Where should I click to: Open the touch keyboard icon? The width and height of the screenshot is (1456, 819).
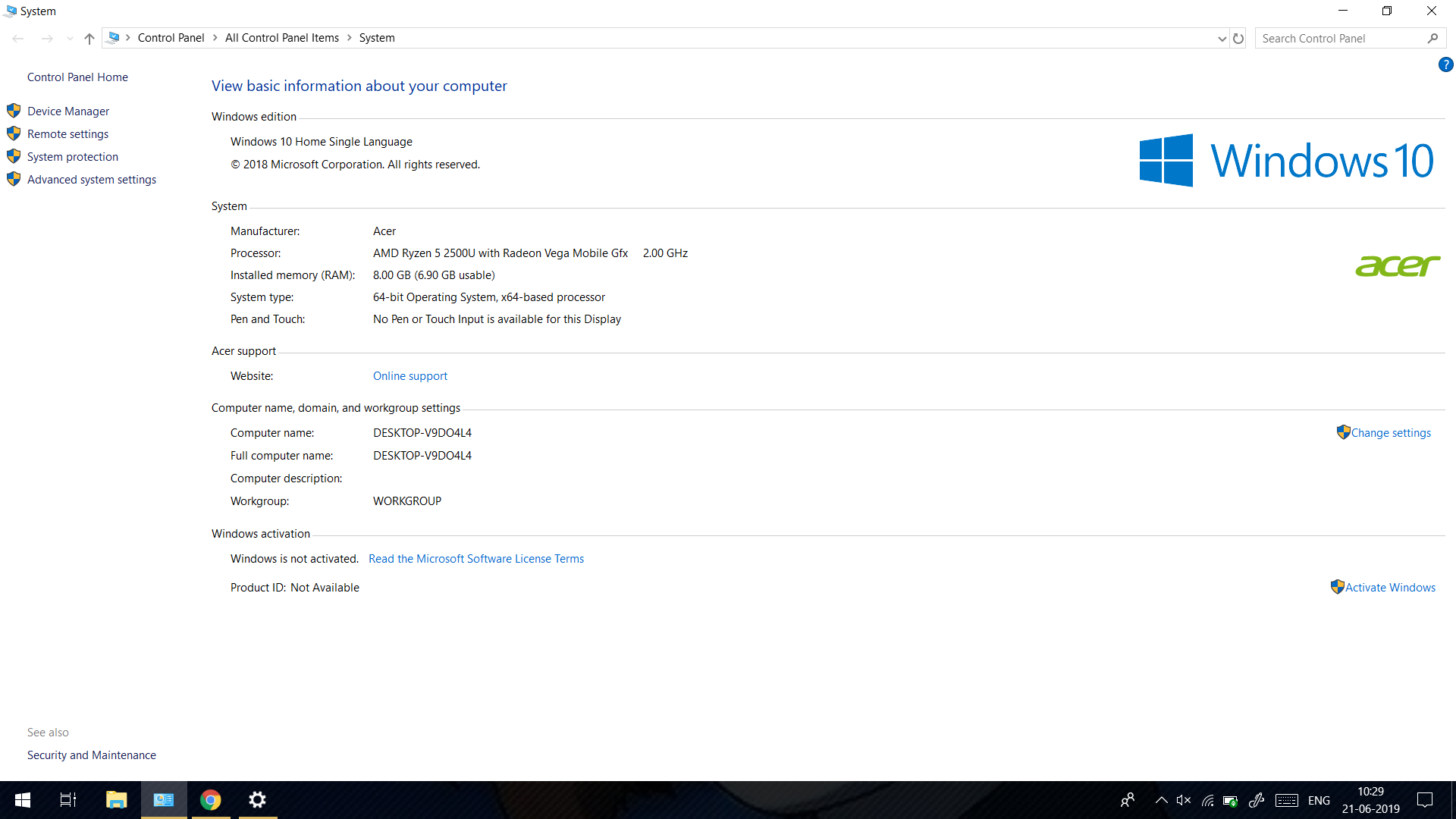tap(1287, 800)
